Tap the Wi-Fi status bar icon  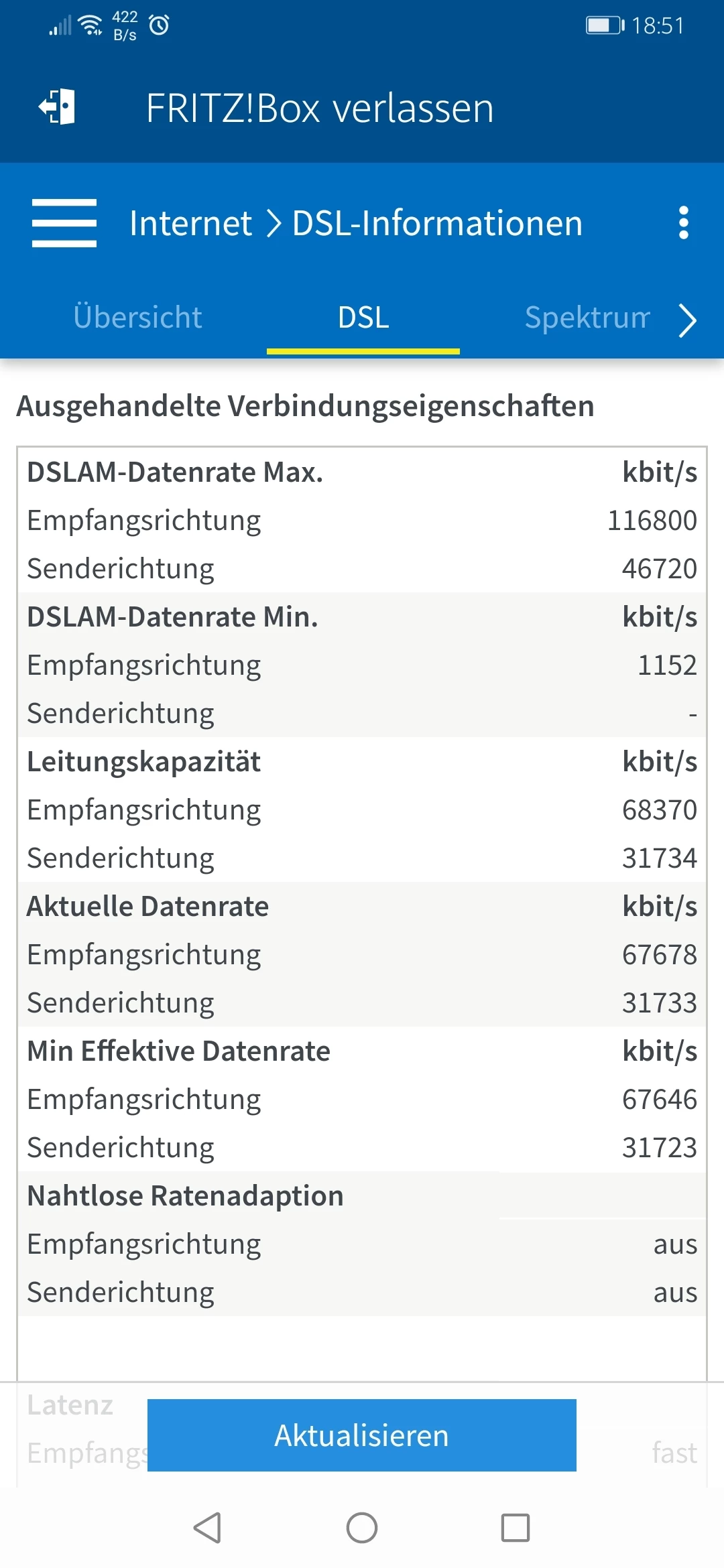coord(90,25)
